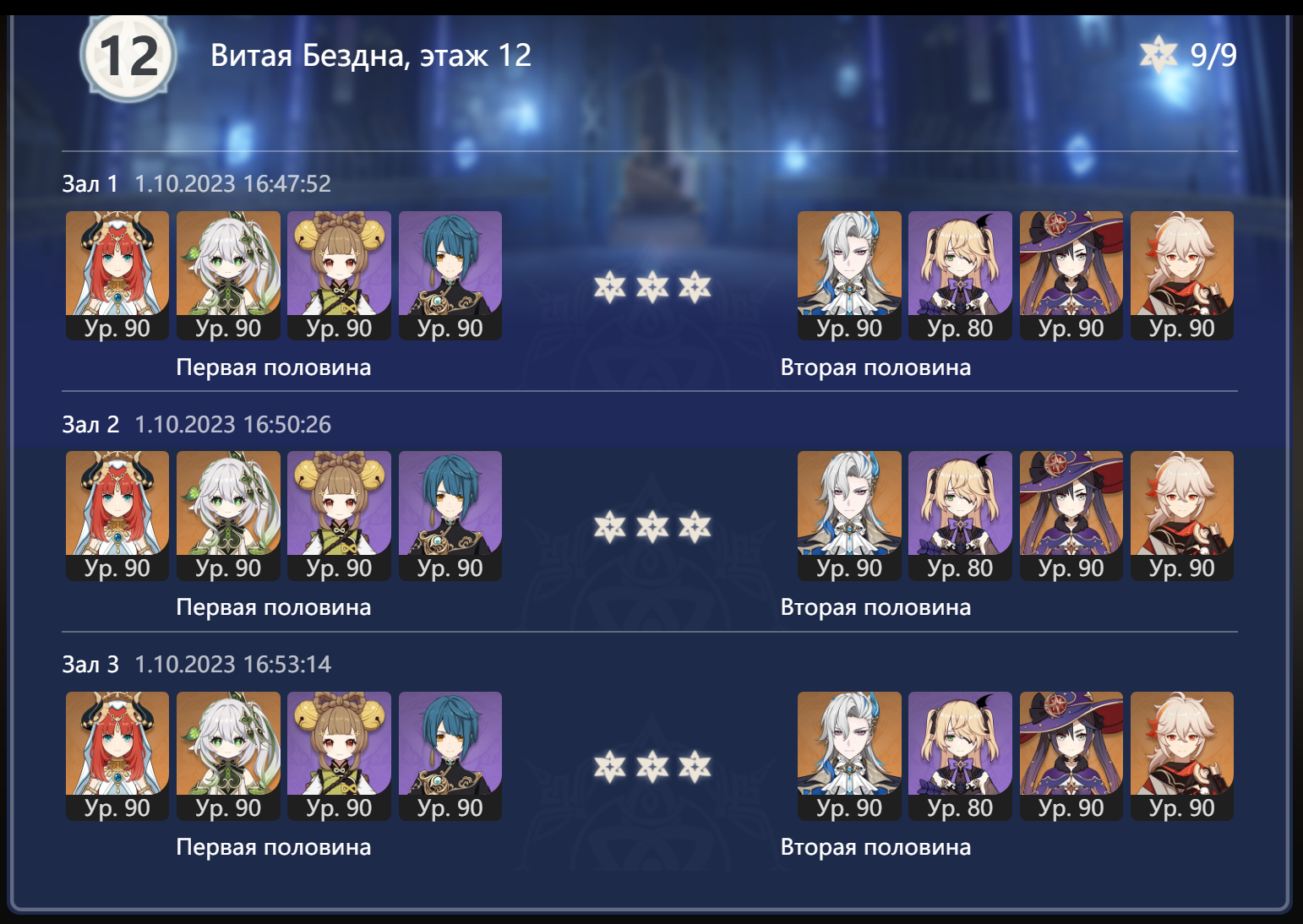Click Neuvillette portrait in Зал 2
This screenshot has height=924, width=1303.
pos(849,515)
